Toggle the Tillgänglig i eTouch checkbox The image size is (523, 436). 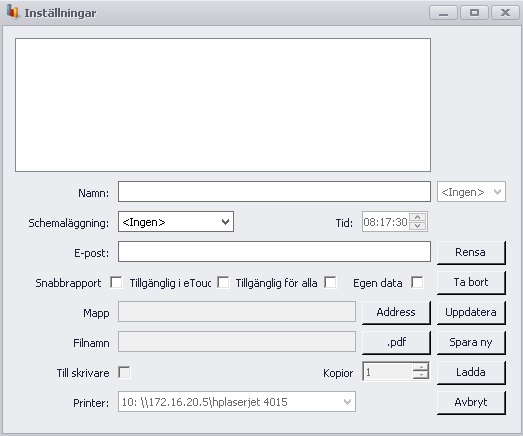(223, 282)
